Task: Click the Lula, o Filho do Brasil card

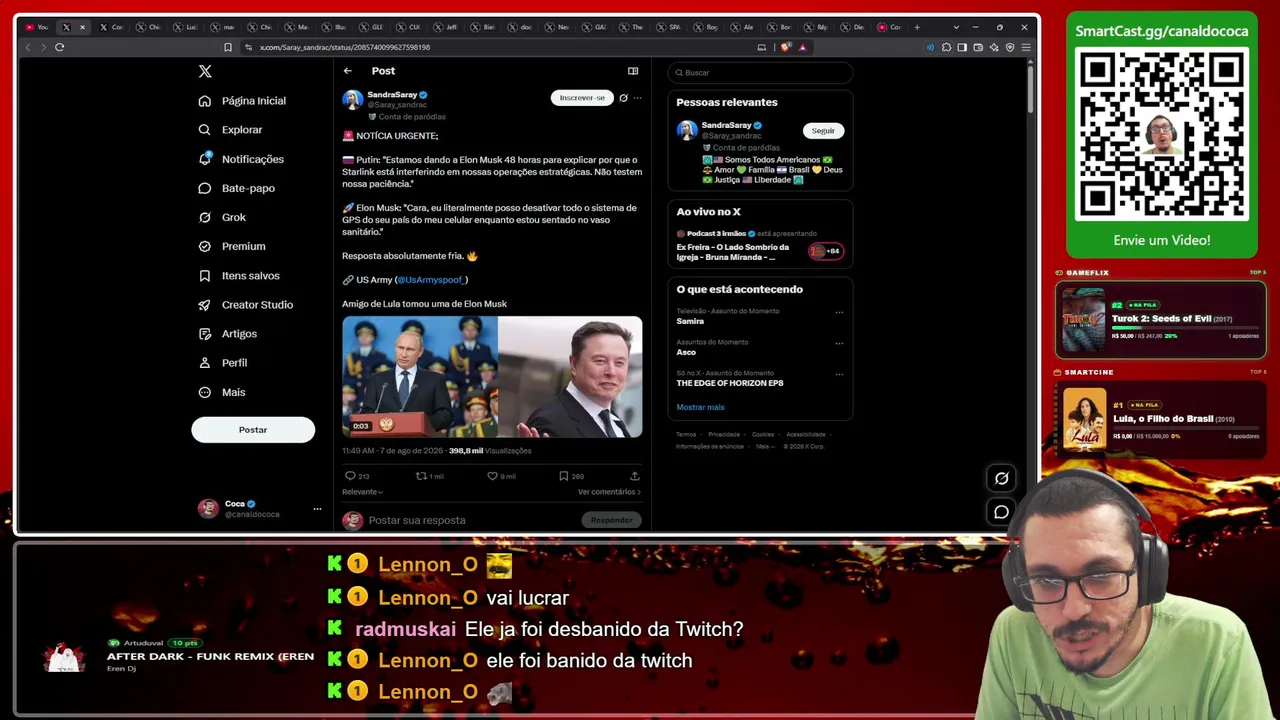Action: coord(1161,418)
